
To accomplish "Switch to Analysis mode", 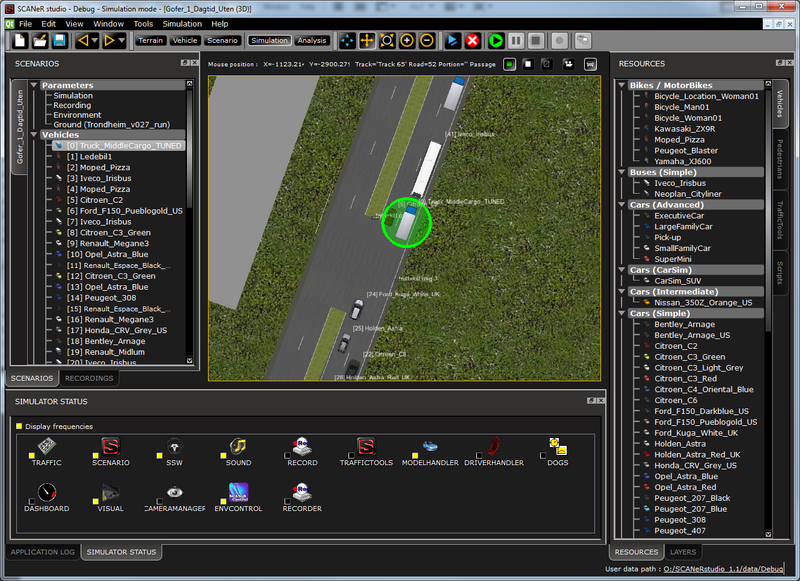I will pos(312,41).
